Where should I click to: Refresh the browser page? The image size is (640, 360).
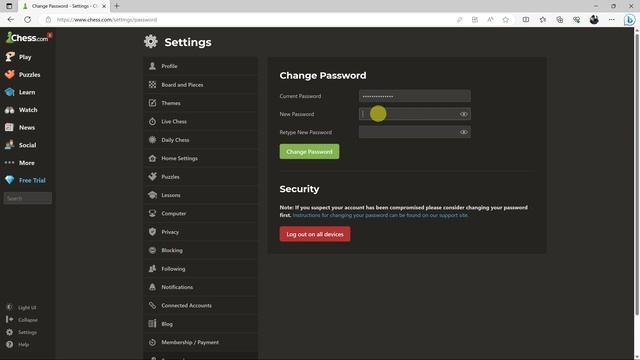point(27,20)
